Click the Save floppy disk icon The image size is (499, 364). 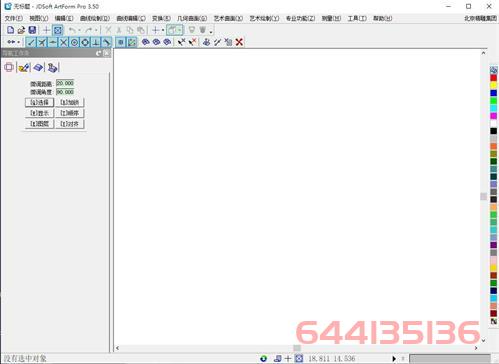32,30
